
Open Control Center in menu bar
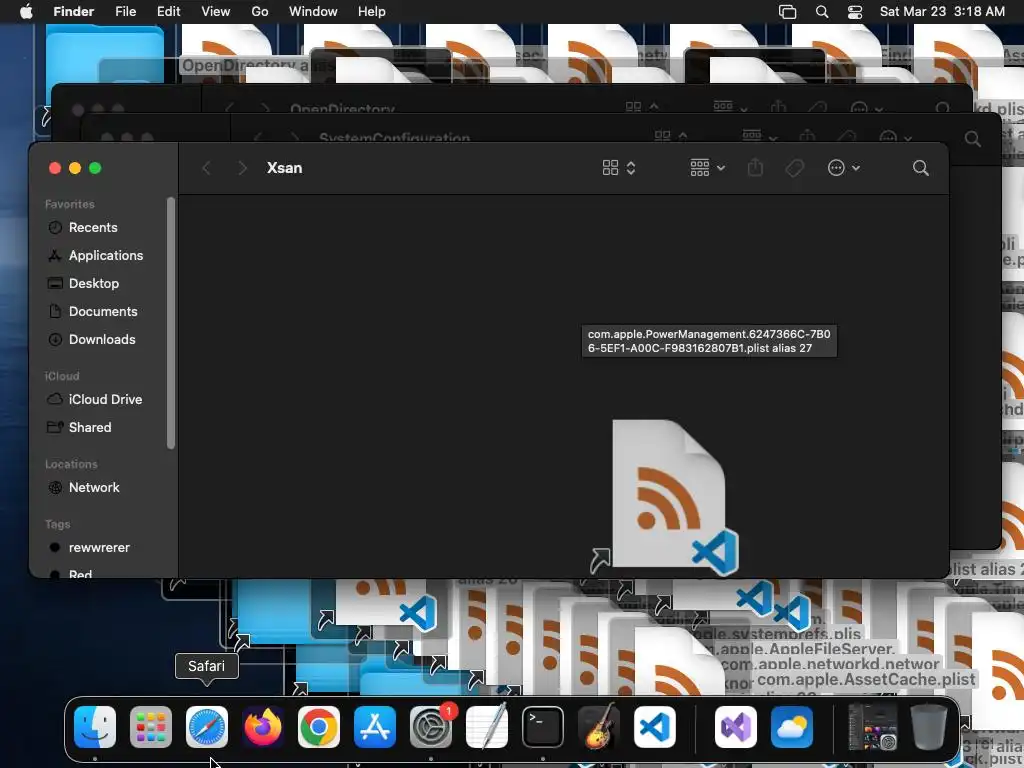855,11
